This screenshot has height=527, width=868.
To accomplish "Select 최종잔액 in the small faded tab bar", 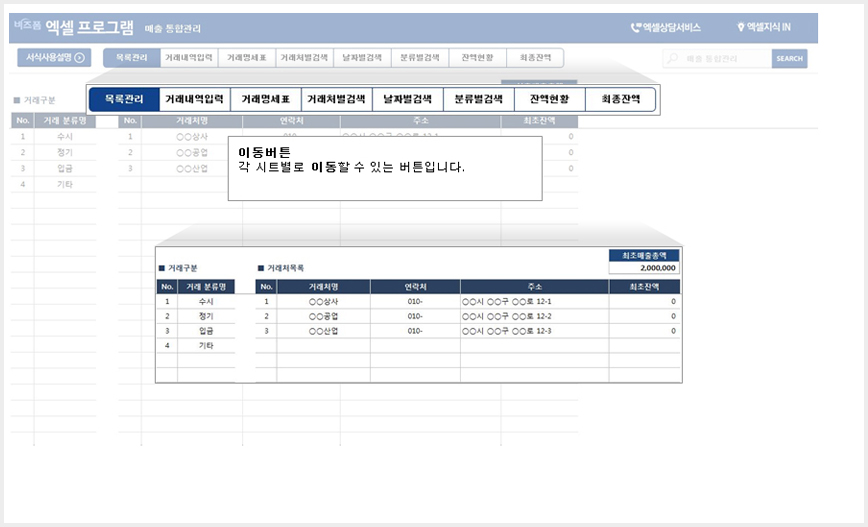I will pos(535,58).
